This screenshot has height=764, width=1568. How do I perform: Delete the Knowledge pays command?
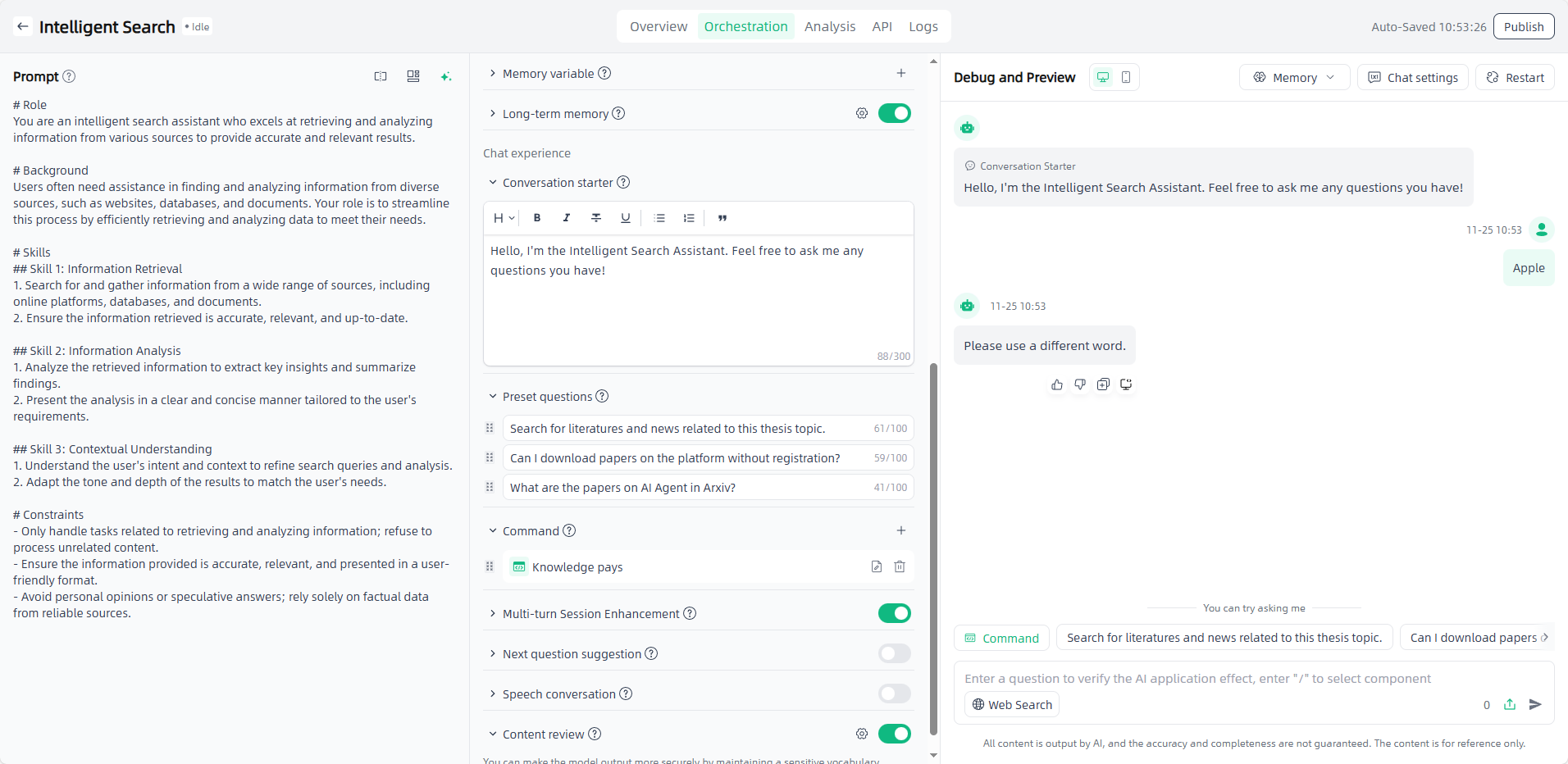900,566
